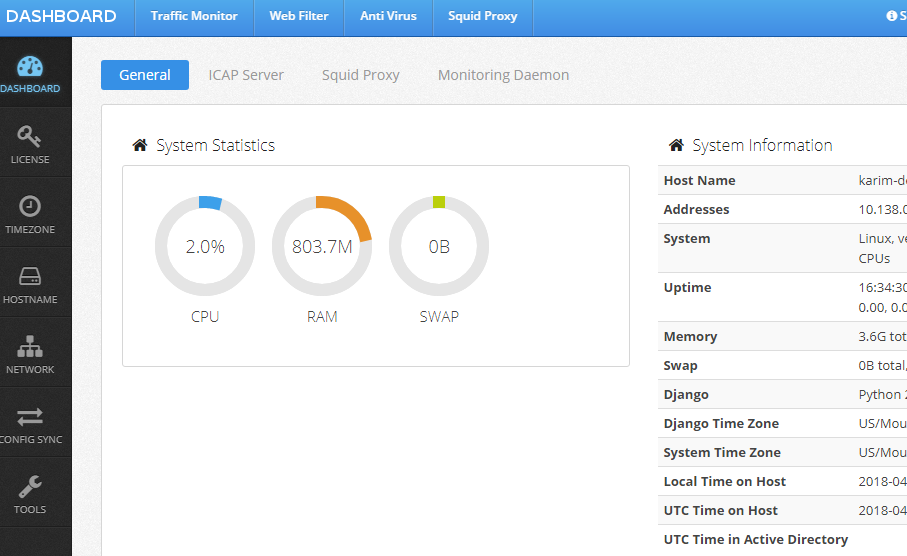
Task: Open Anti Virus in top menu
Action: 388,16
